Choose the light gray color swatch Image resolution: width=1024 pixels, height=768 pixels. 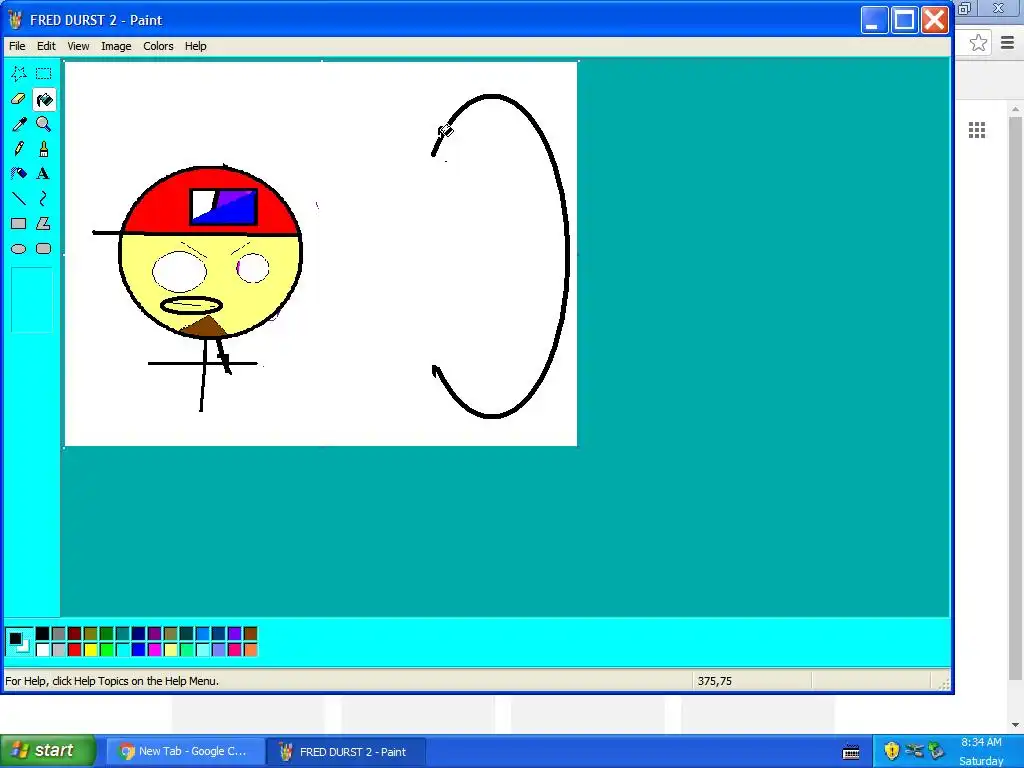(x=58, y=649)
